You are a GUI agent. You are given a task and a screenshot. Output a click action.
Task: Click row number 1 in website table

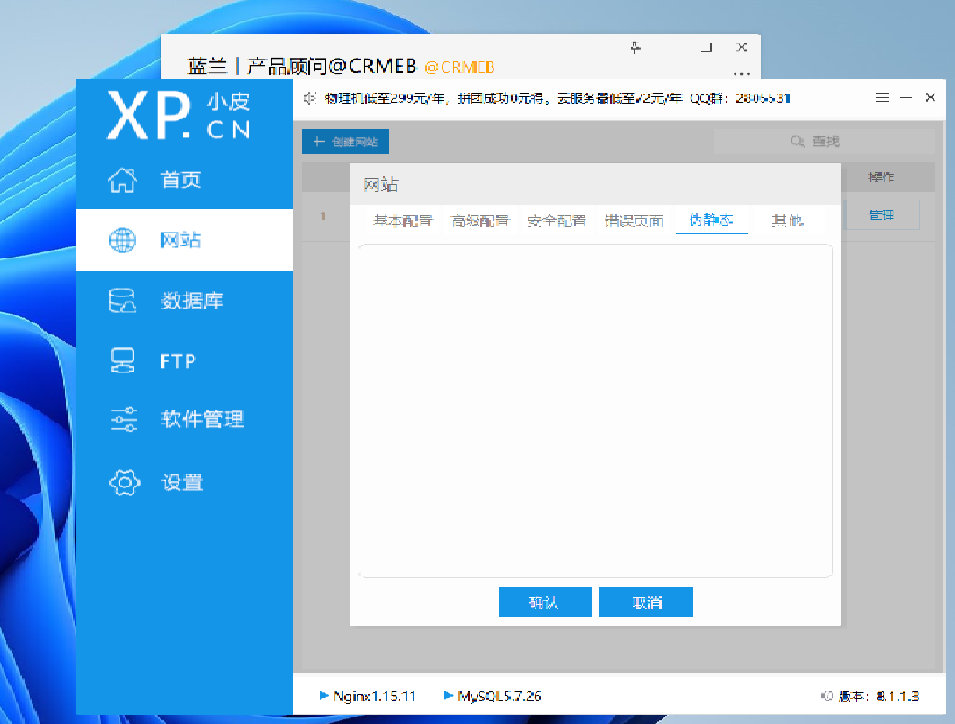click(323, 216)
